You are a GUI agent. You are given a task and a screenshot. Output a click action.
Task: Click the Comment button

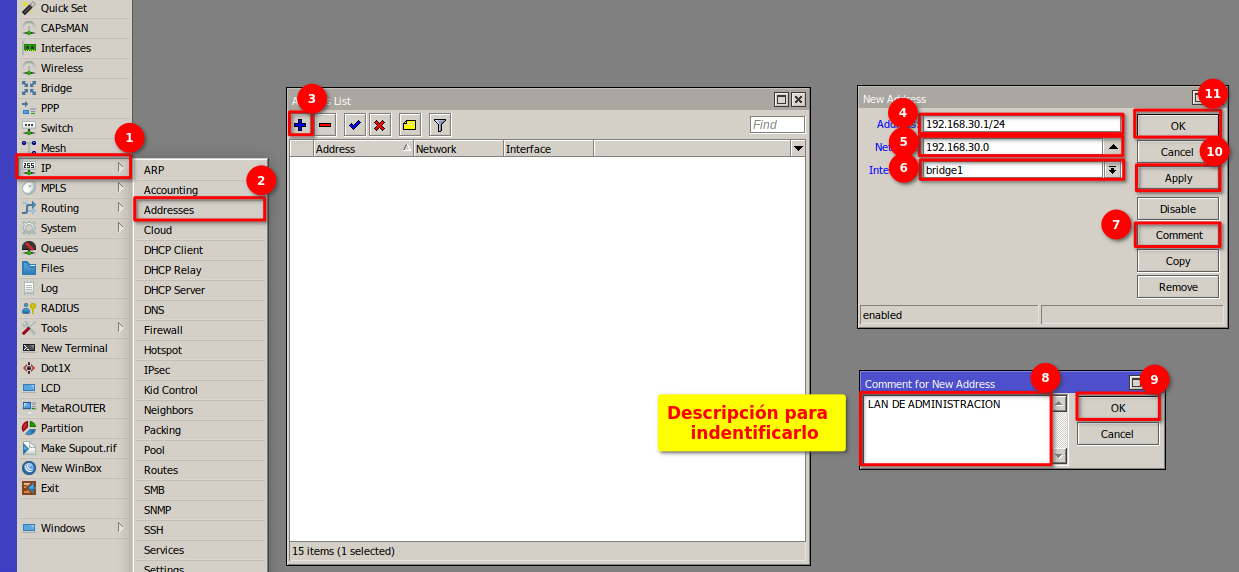1178,235
